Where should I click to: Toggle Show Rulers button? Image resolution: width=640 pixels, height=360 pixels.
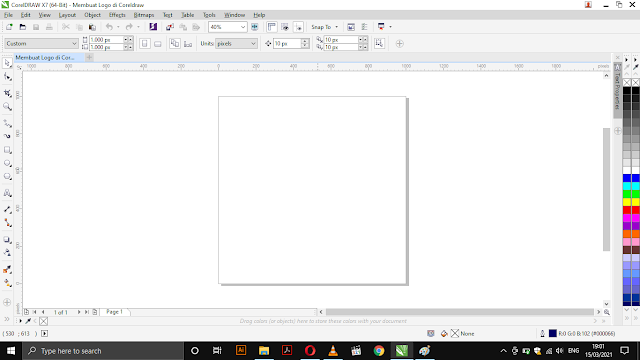pyautogui.click(x=271, y=27)
